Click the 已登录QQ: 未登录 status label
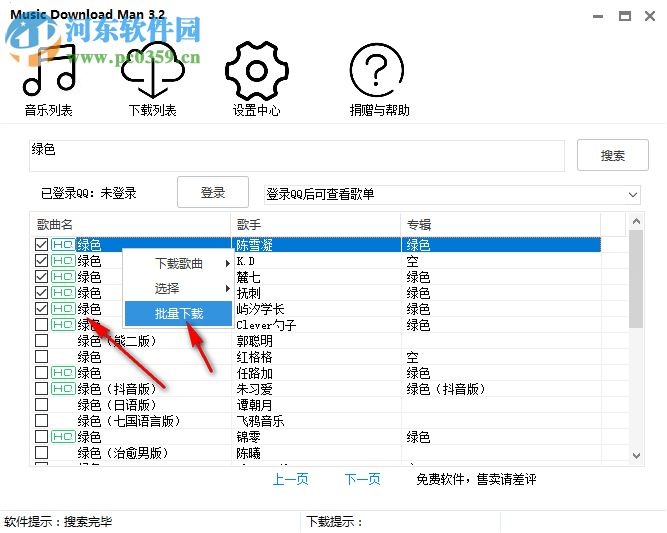This screenshot has width=667, height=533. pyautogui.click(x=88, y=194)
